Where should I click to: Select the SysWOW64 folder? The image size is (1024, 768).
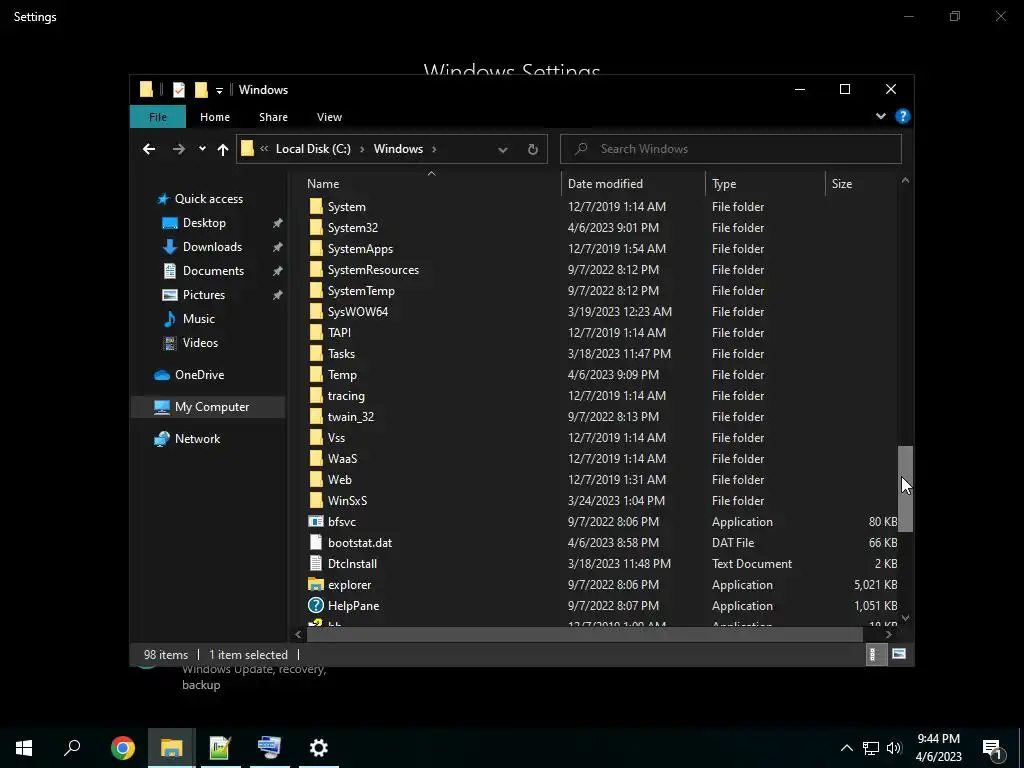[358, 312]
